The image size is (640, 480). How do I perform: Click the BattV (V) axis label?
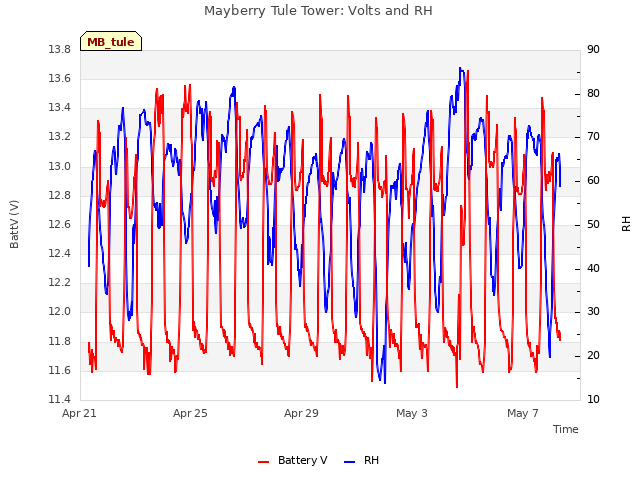[14, 224]
